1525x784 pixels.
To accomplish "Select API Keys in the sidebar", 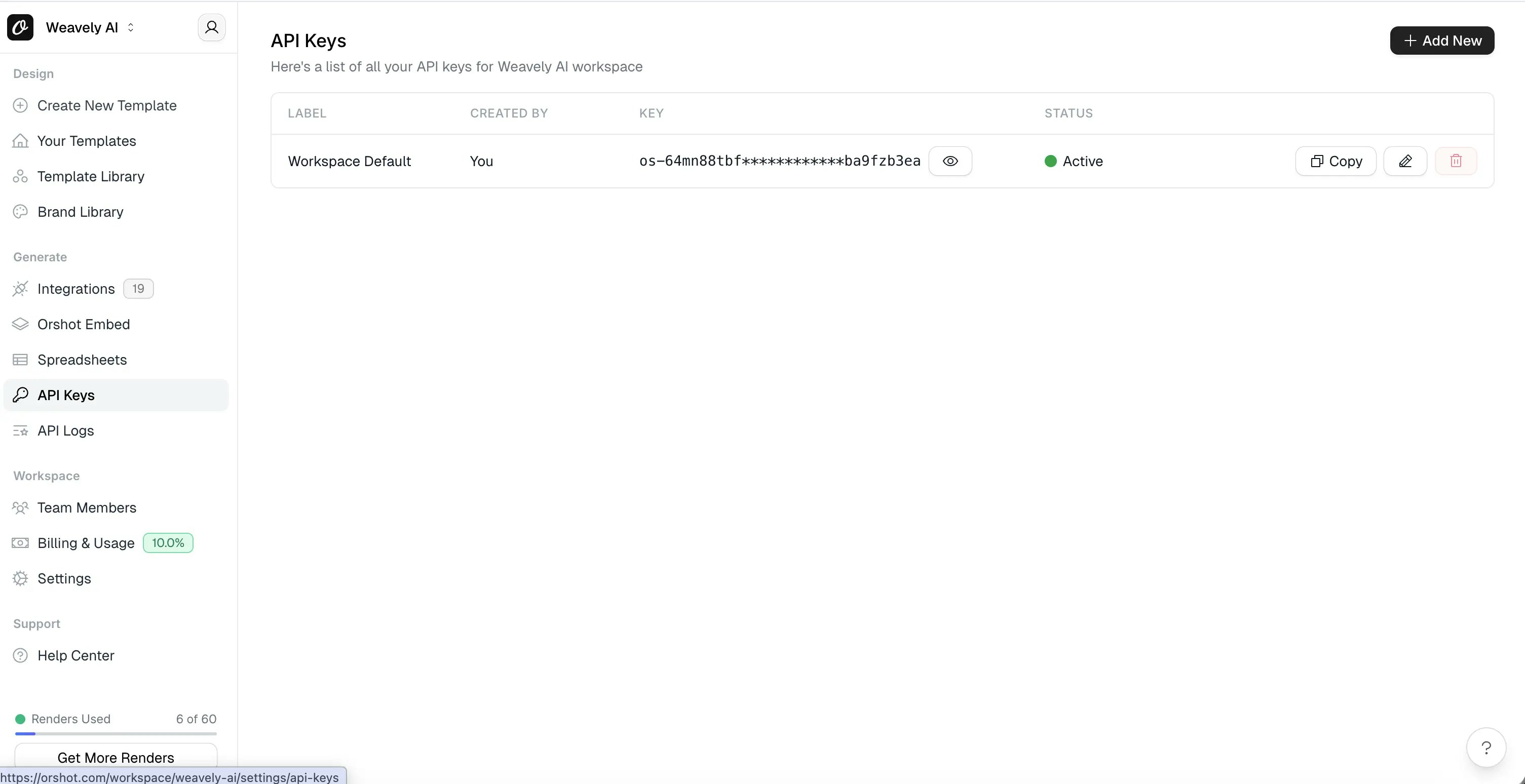I will (x=65, y=395).
